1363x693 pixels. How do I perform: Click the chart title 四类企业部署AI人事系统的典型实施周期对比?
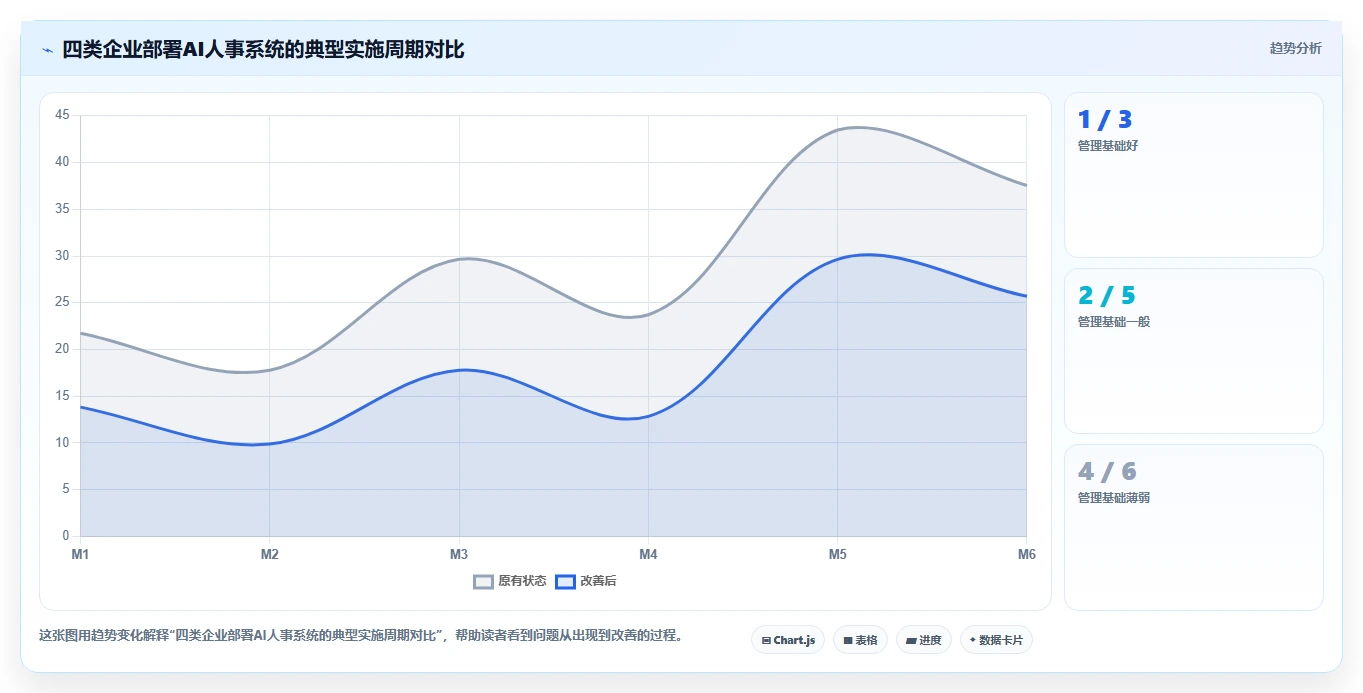(263, 49)
